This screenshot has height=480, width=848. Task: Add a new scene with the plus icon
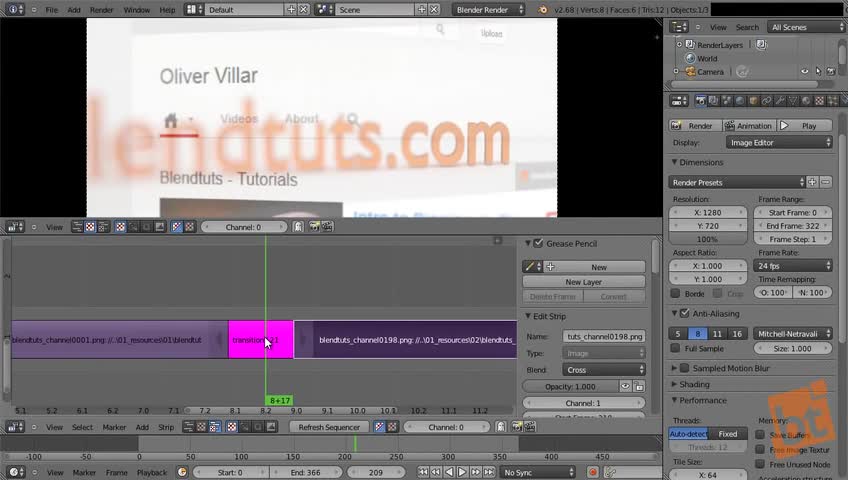click(x=421, y=10)
